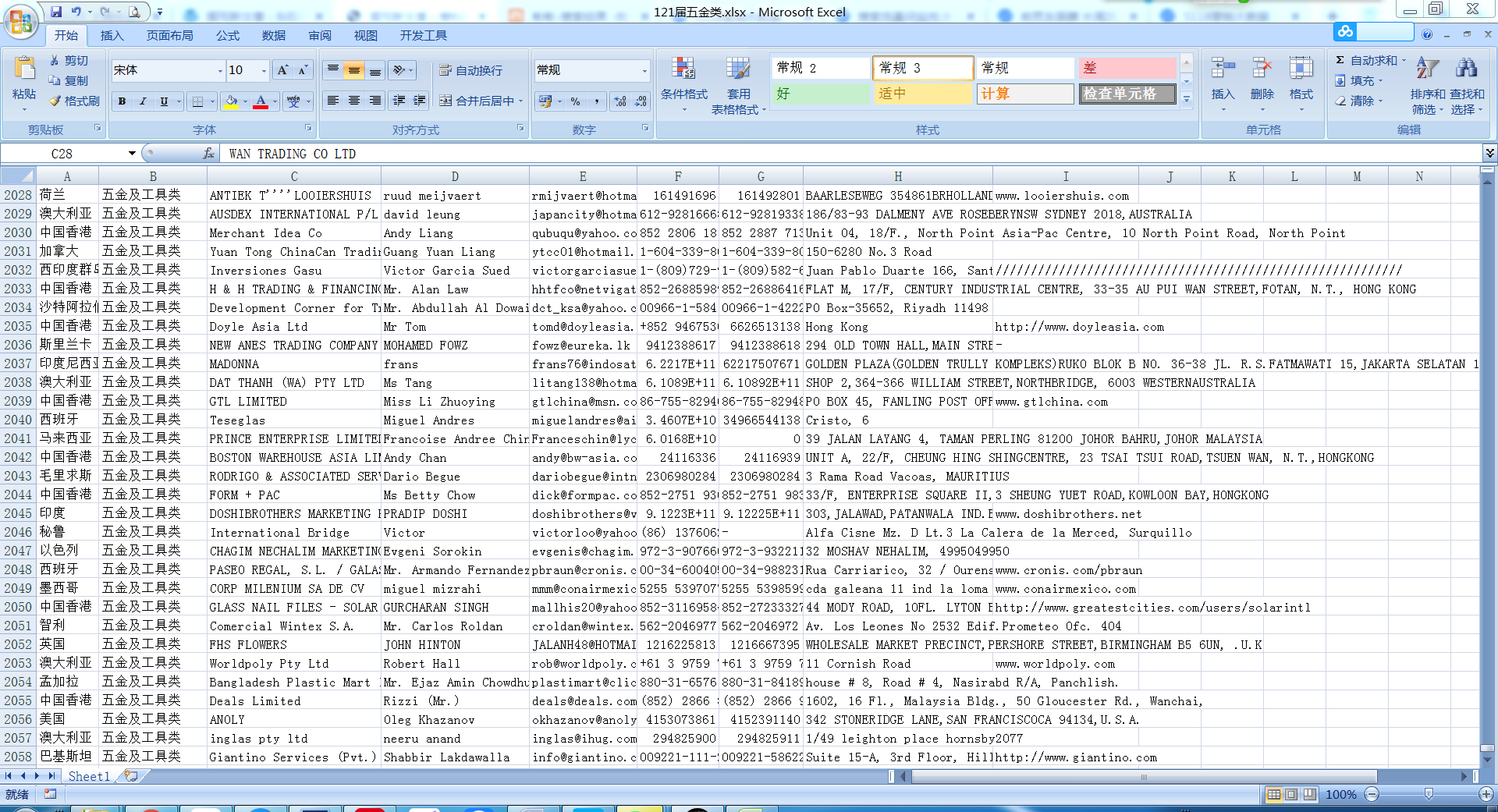
Task: Toggle Wrap Text (自动换行)
Action: pyautogui.click(x=471, y=70)
